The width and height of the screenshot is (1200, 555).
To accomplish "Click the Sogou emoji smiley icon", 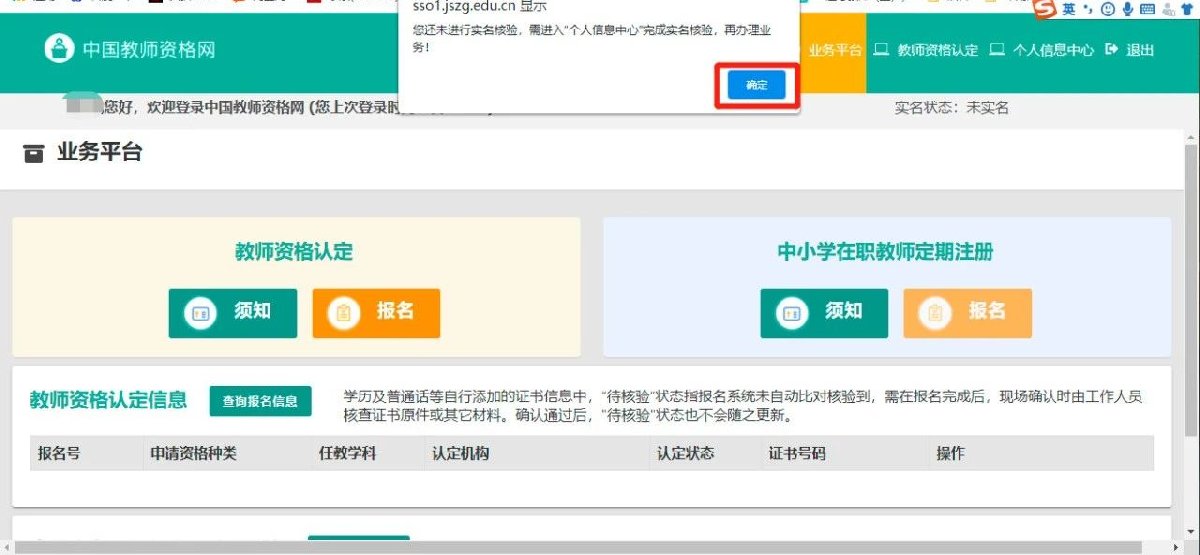I will (x=1107, y=9).
